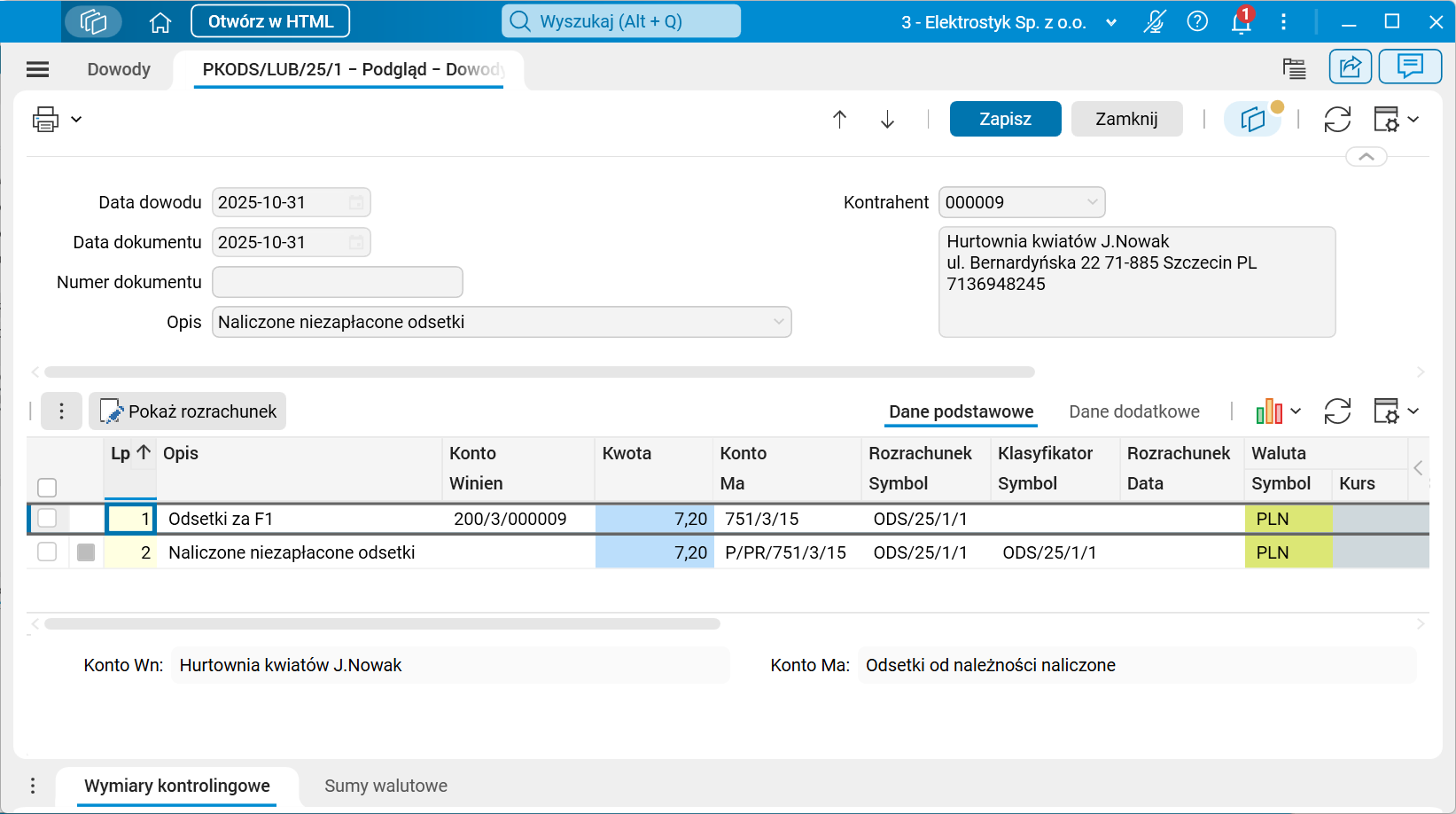The width and height of the screenshot is (1456, 814).
Task: Open table column settings icon
Action: pos(1386,411)
